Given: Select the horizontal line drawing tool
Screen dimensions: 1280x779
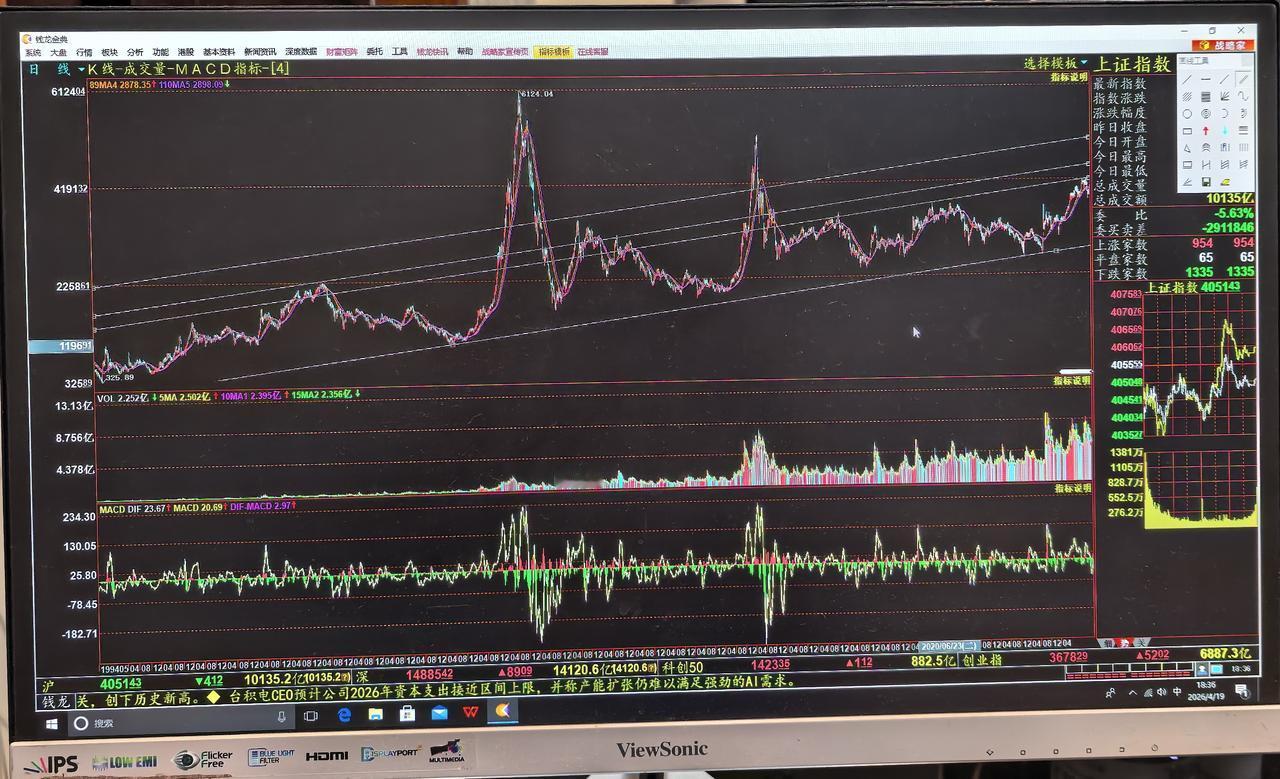Looking at the screenshot, I should click(1206, 79).
